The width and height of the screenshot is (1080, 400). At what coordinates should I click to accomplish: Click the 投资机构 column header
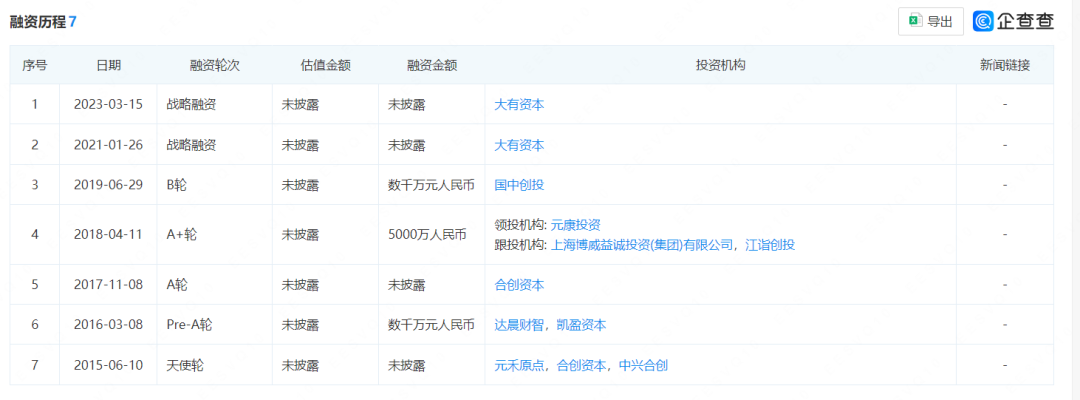(720, 65)
